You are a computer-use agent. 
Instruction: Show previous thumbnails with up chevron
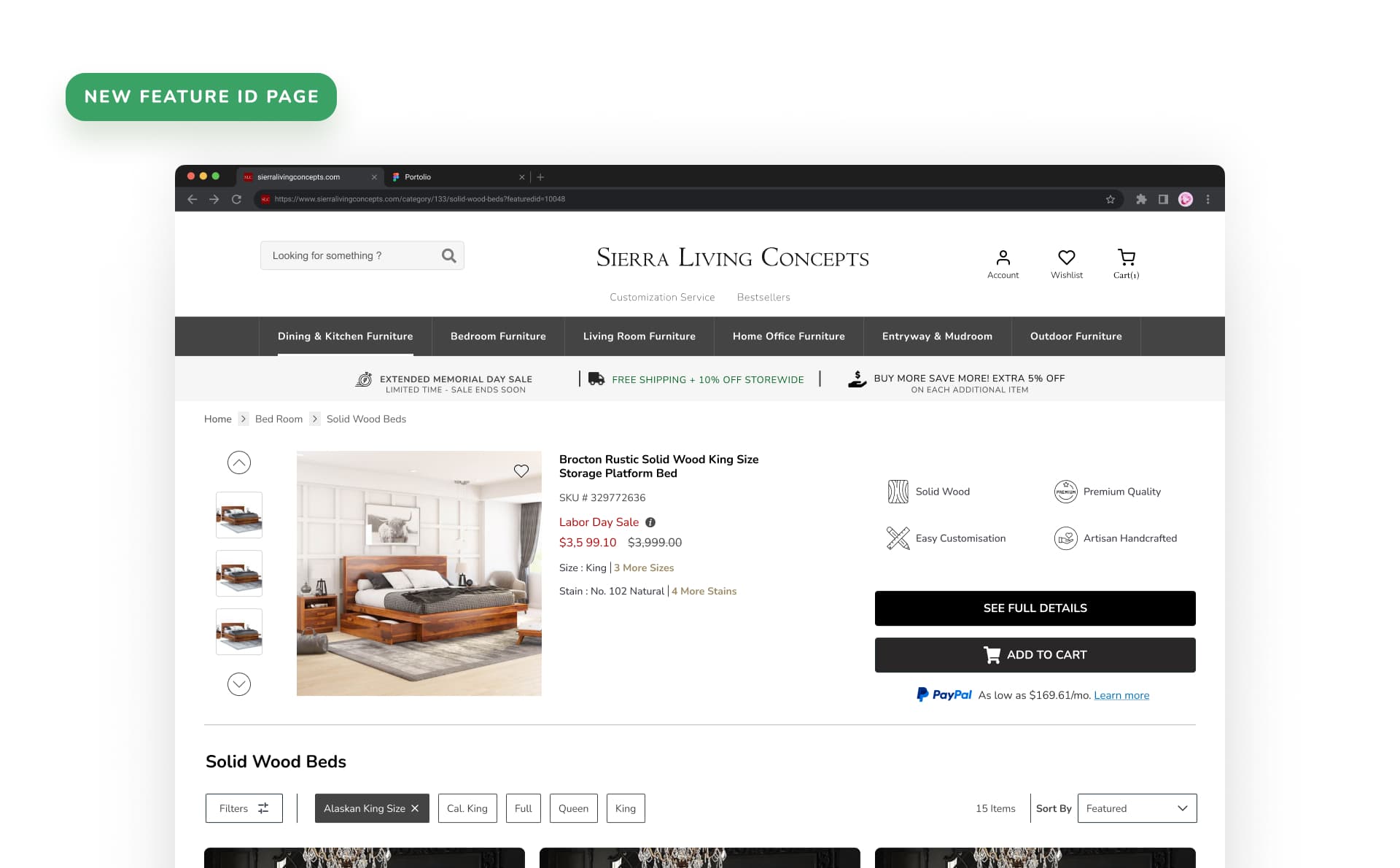[x=239, y=462]
